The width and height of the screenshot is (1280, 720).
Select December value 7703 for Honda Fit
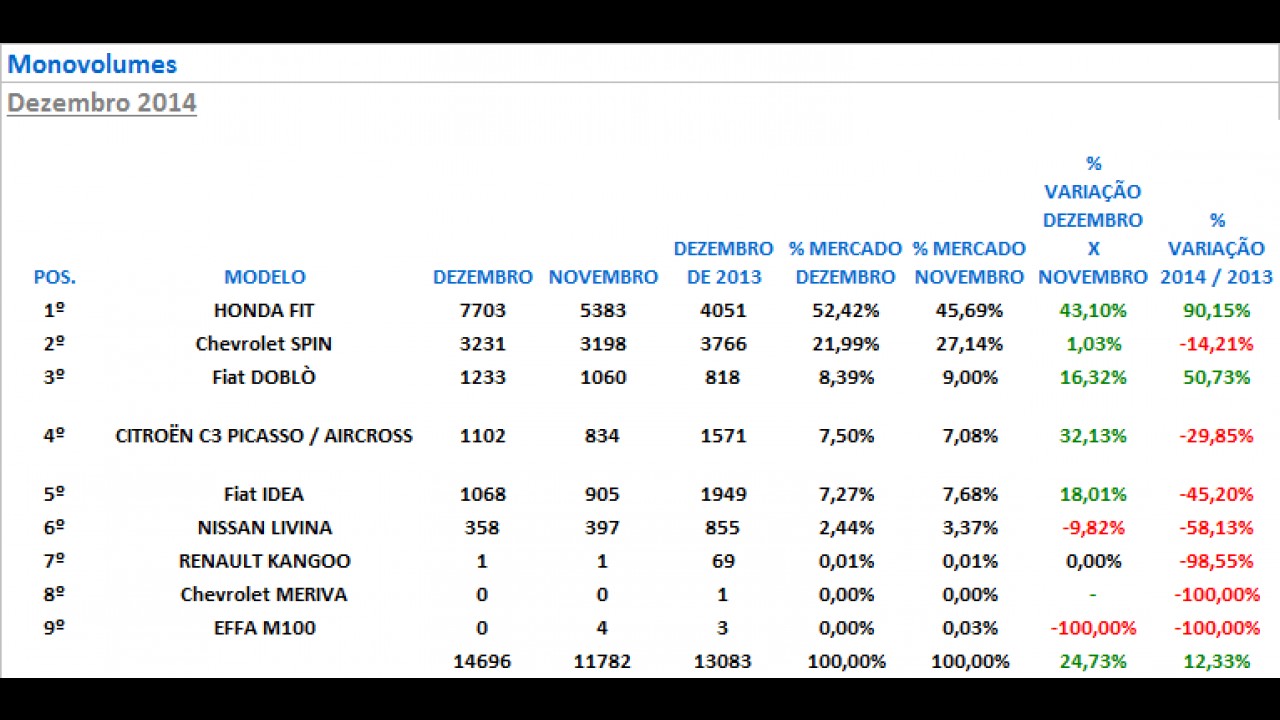click(482, 311)
